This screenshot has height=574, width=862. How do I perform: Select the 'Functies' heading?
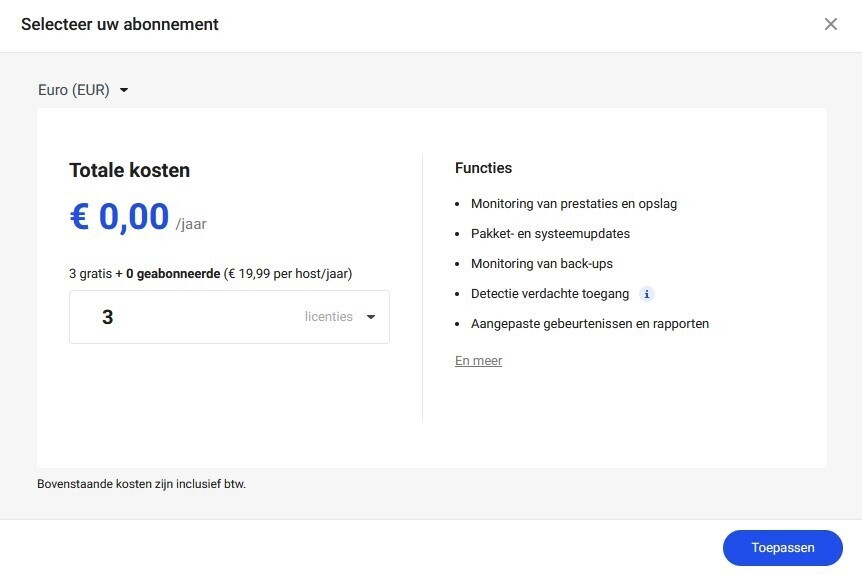coord(483,168)
